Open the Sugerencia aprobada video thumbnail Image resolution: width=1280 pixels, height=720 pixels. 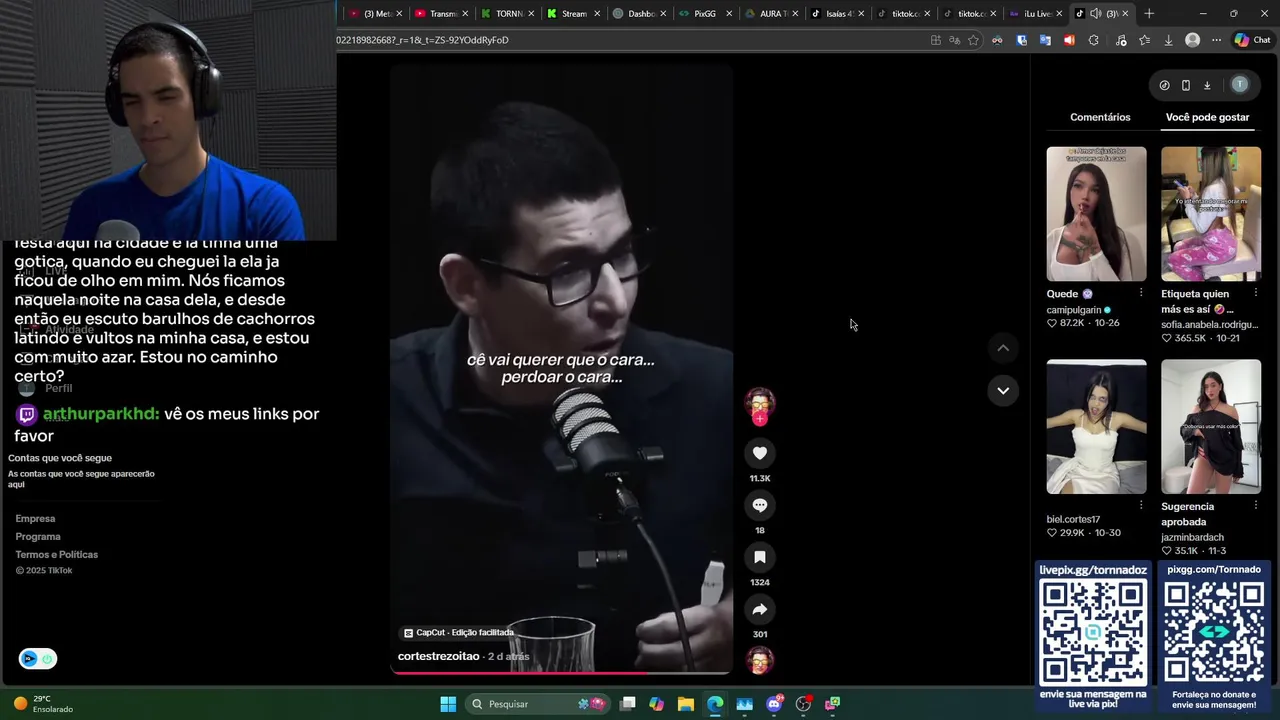tap(1211, 427)
